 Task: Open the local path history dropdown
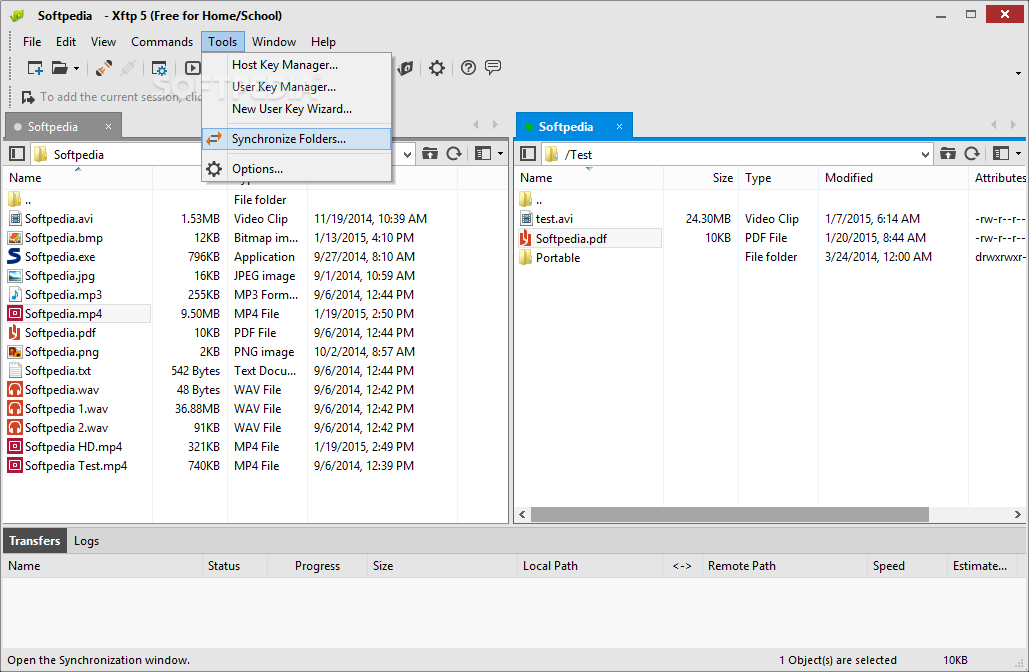[x=408, y=154]
